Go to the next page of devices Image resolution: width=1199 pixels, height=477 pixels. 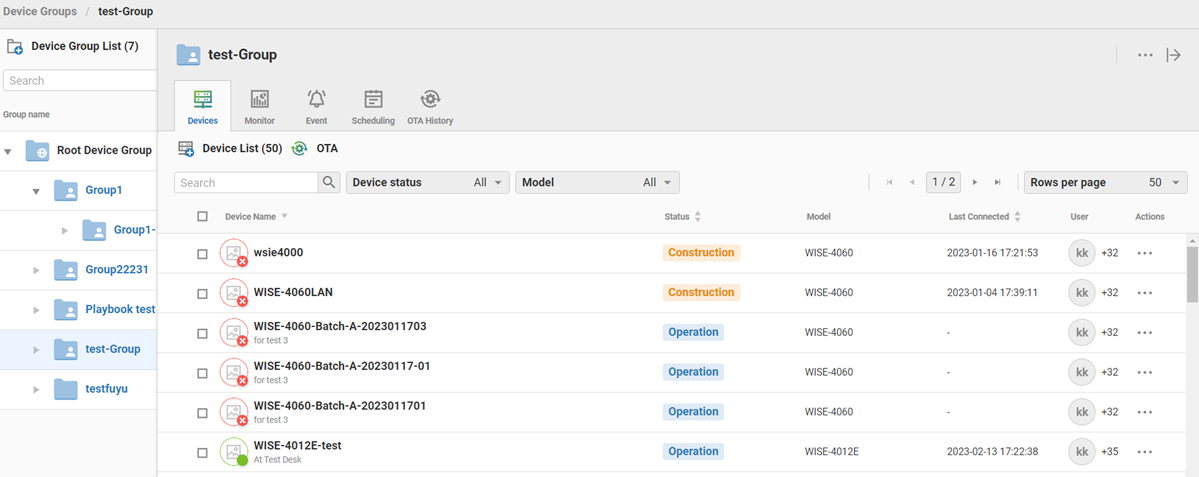[x=975, y=183]
